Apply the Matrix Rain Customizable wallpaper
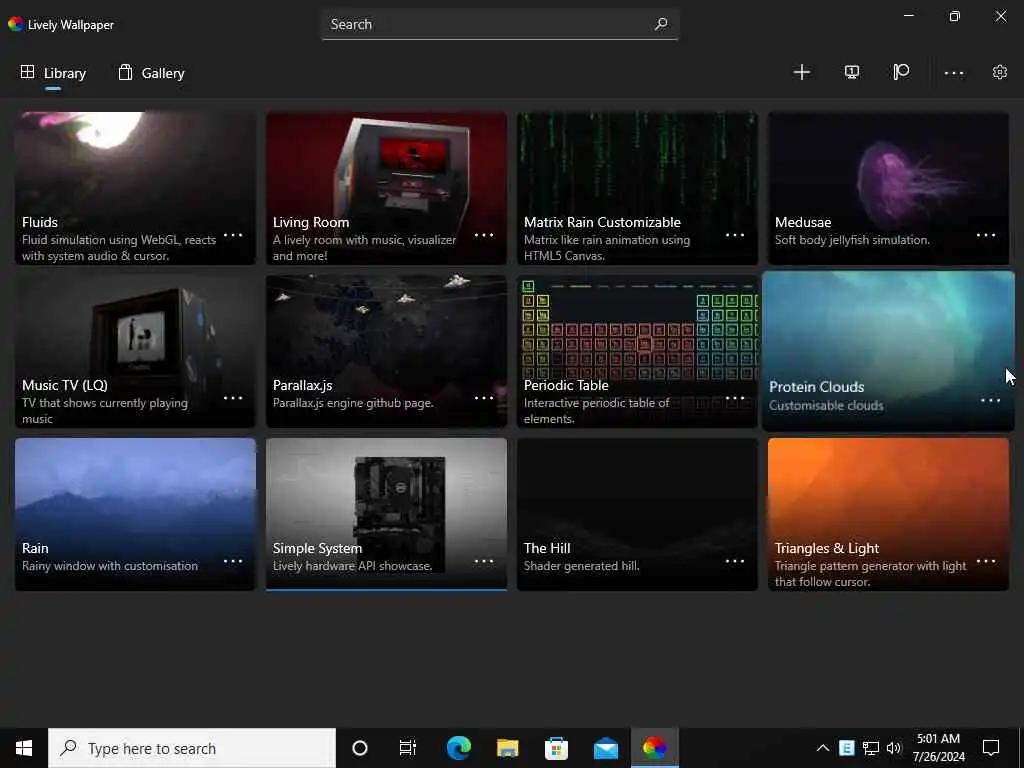This screenshot has width=1024, height=768. tap(637, 188)
